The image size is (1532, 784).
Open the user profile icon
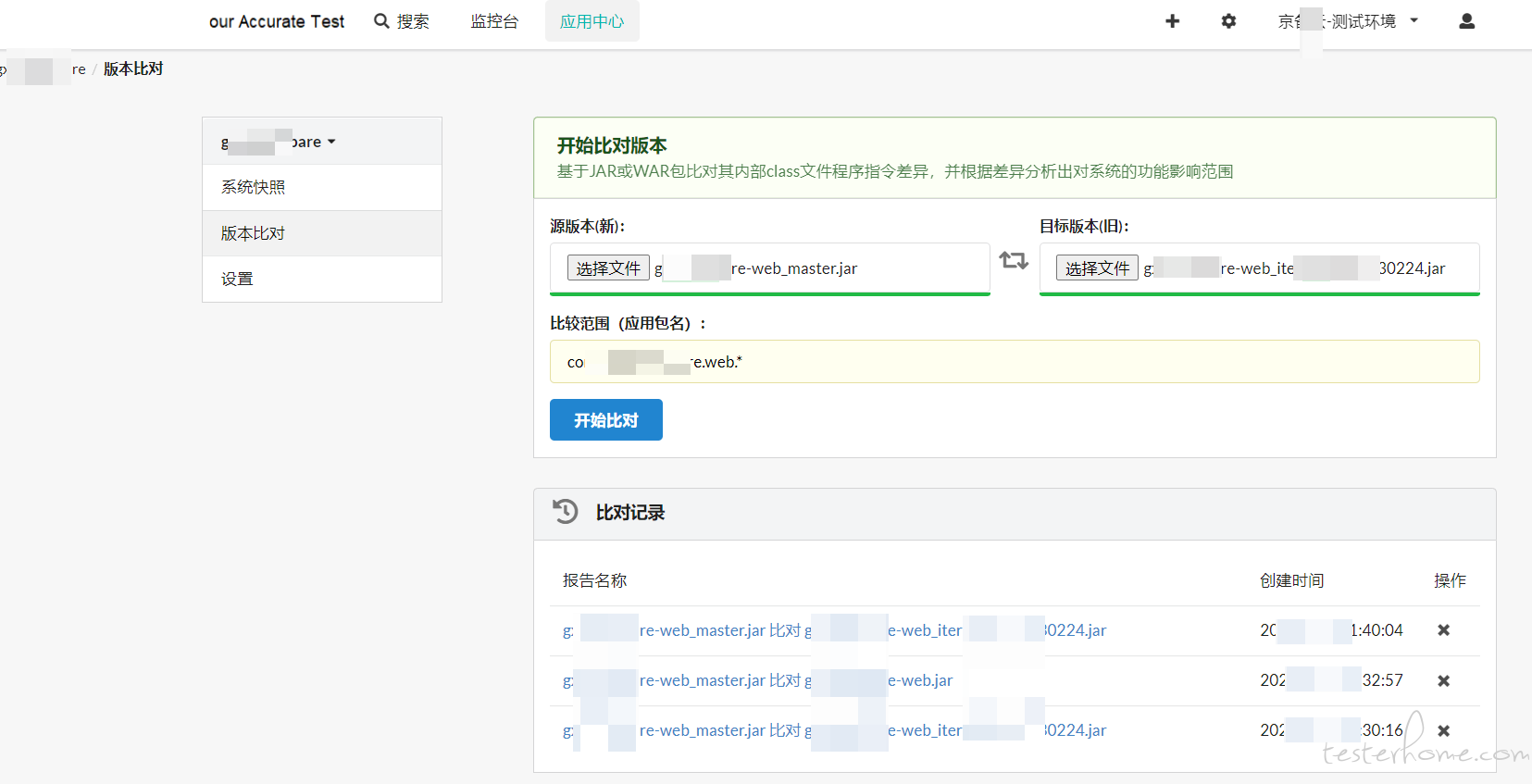1466,21
